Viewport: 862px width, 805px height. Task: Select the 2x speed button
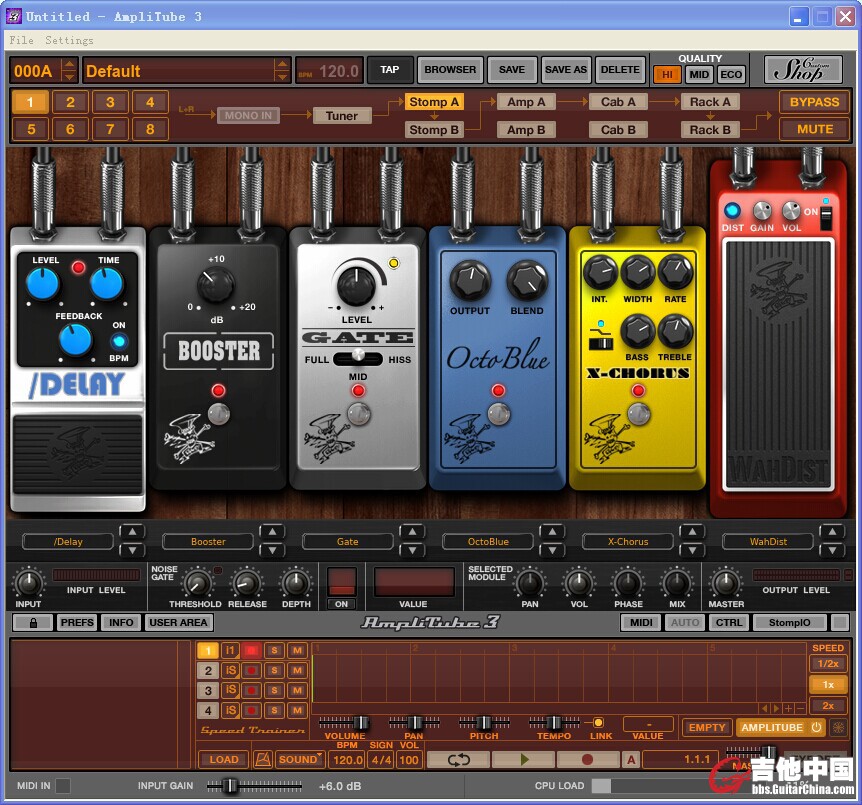pyautogui.click(x=828, y=705)
